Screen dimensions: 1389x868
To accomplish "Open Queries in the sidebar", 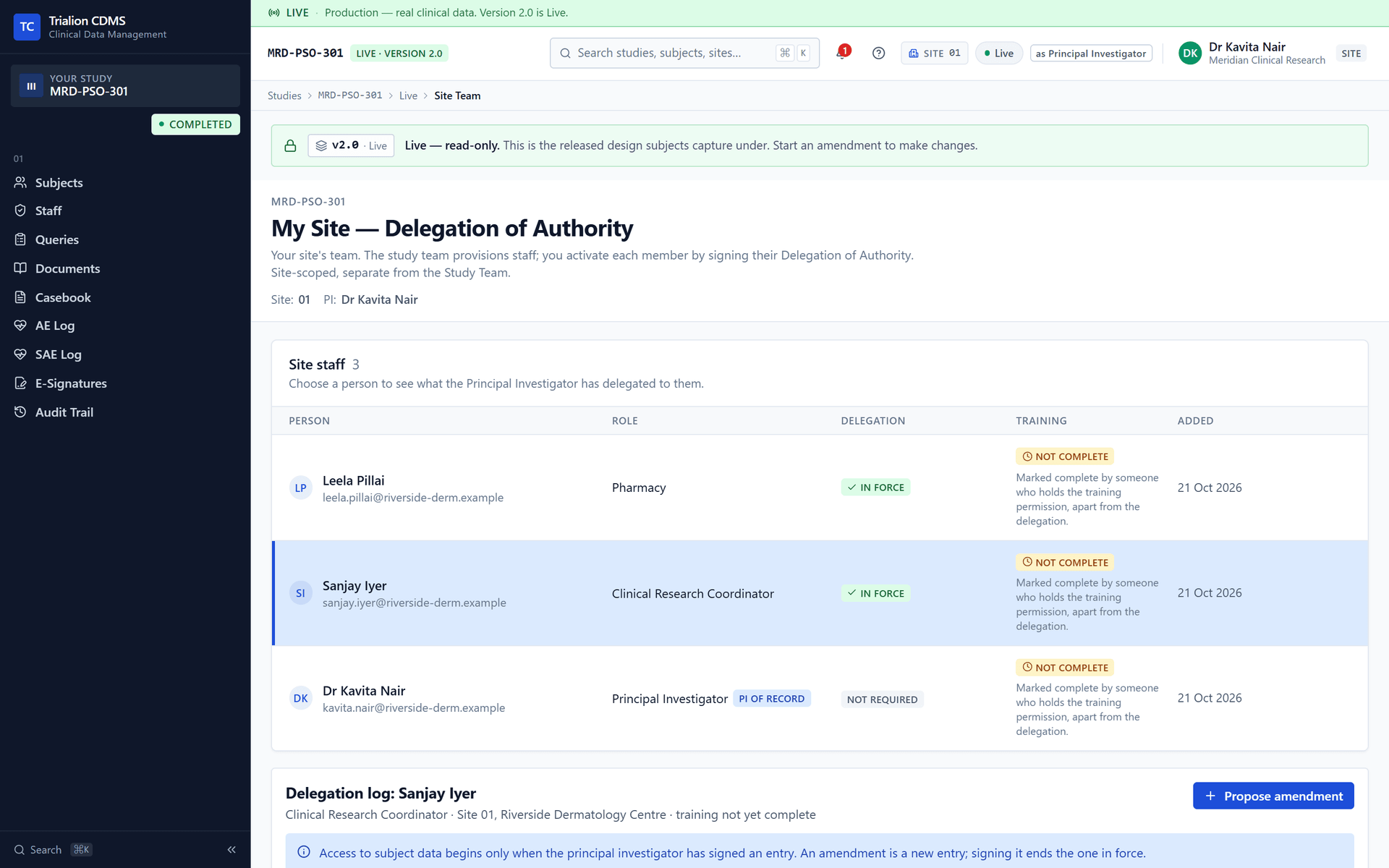I will pyautogui.click(x=125, y=239).
